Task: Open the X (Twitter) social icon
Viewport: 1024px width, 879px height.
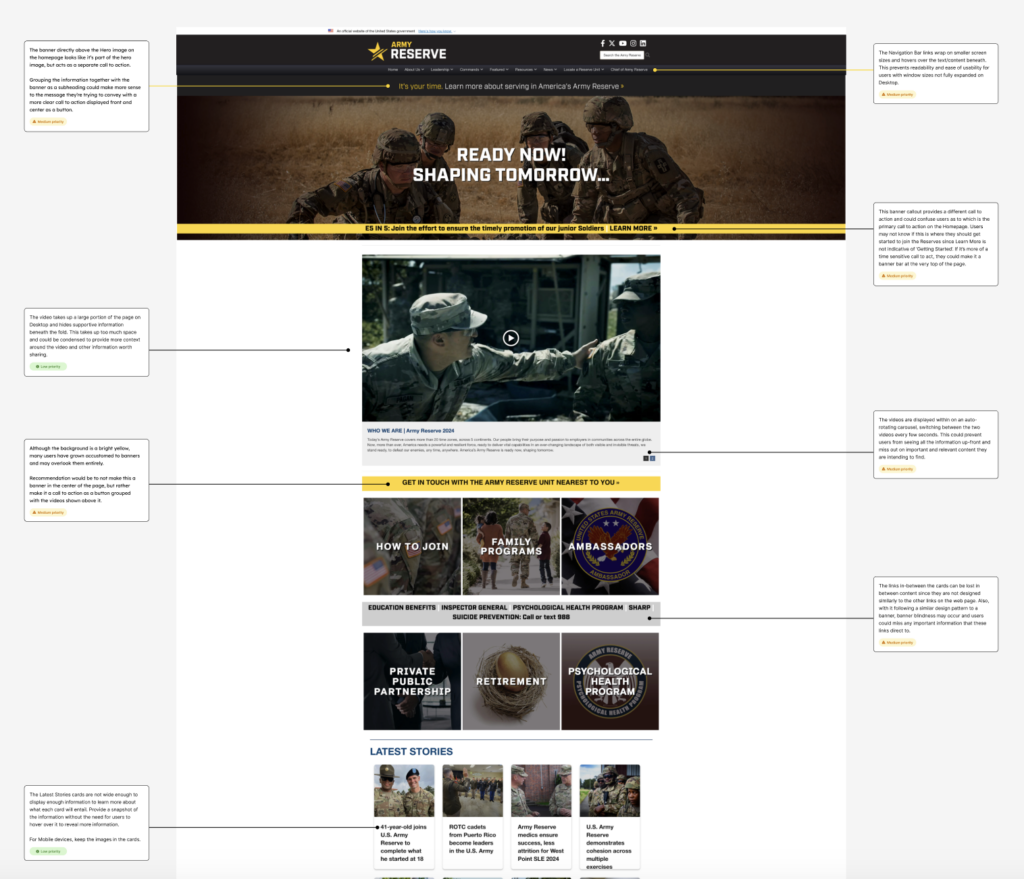Action: click(x=612, y=43)
